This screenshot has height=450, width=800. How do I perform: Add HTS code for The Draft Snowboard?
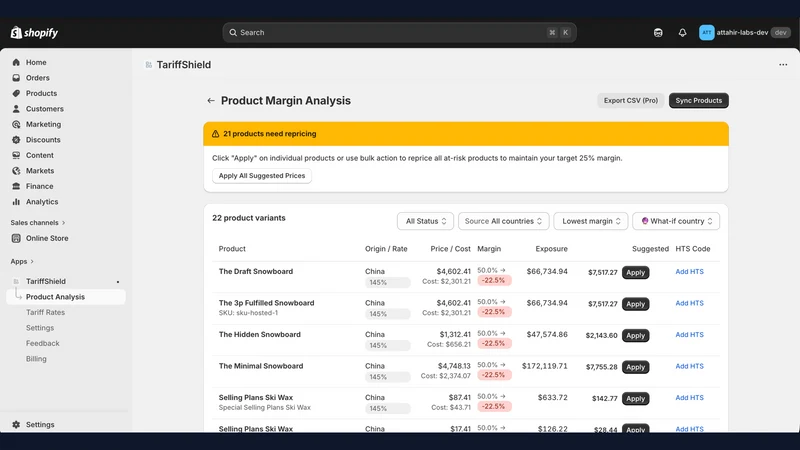pos(689,271)
